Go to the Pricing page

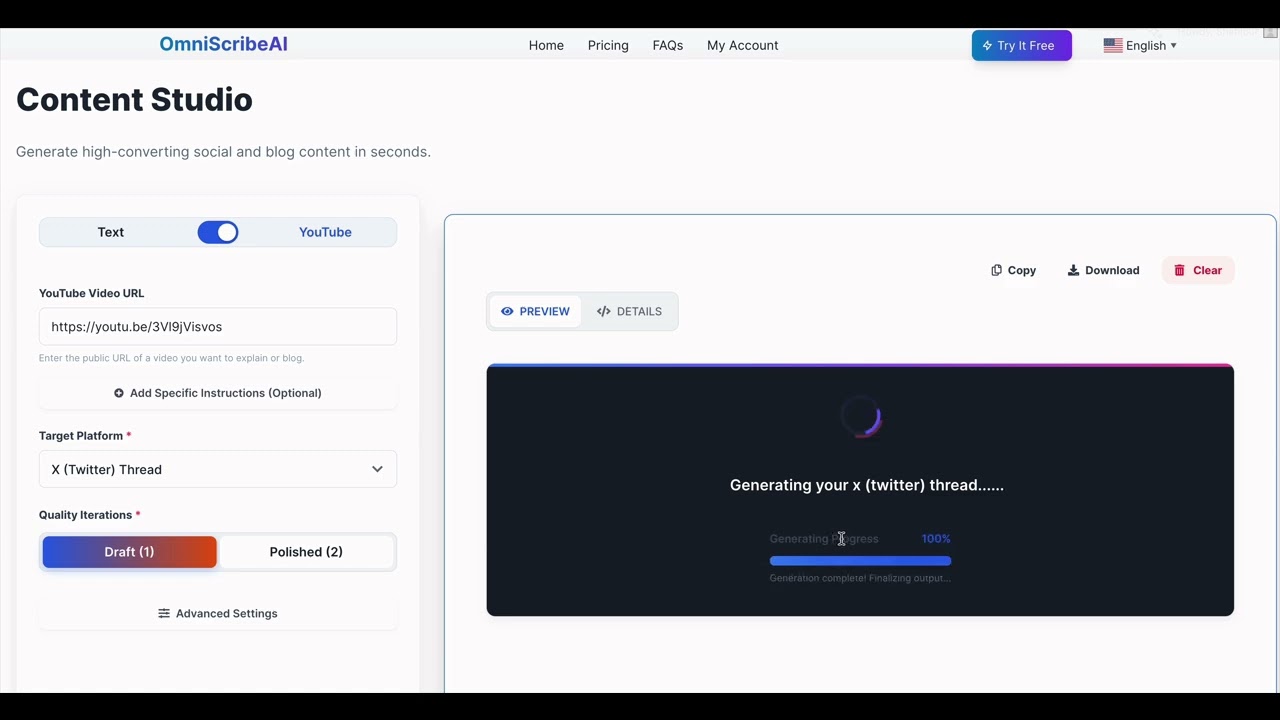(x=608, y=45)
